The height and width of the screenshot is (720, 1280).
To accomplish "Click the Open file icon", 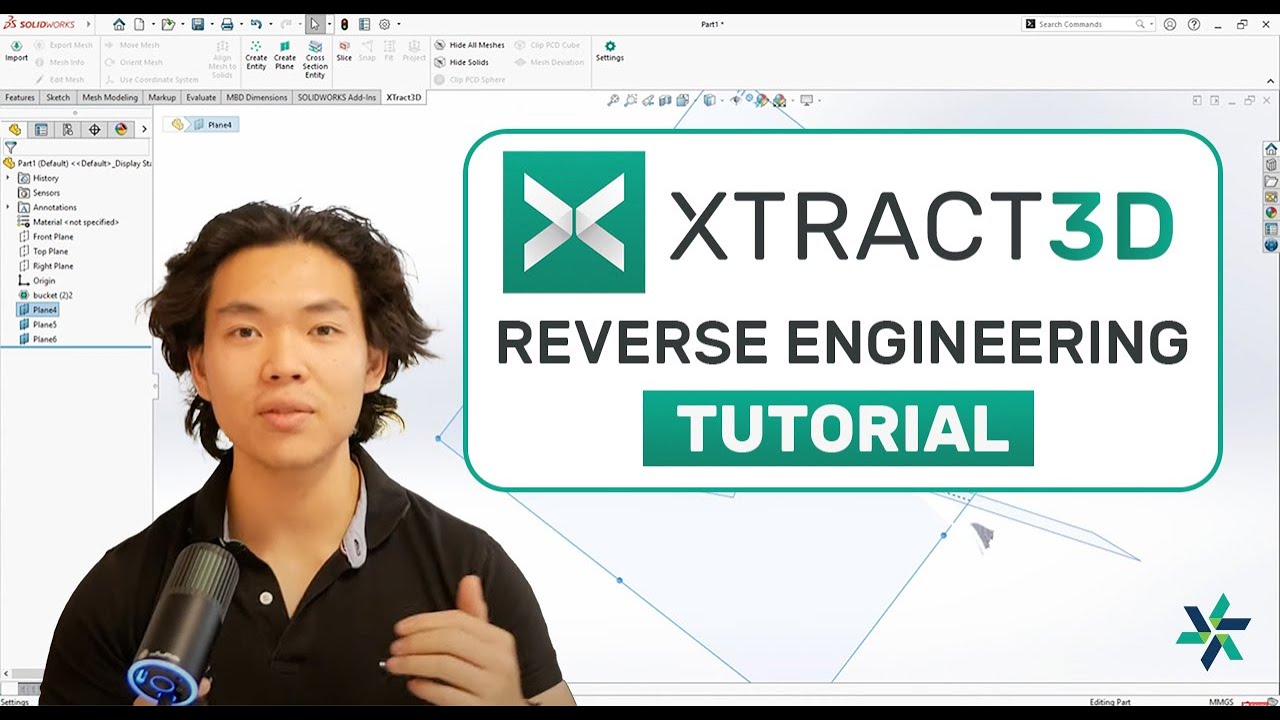I will (168, 24).
